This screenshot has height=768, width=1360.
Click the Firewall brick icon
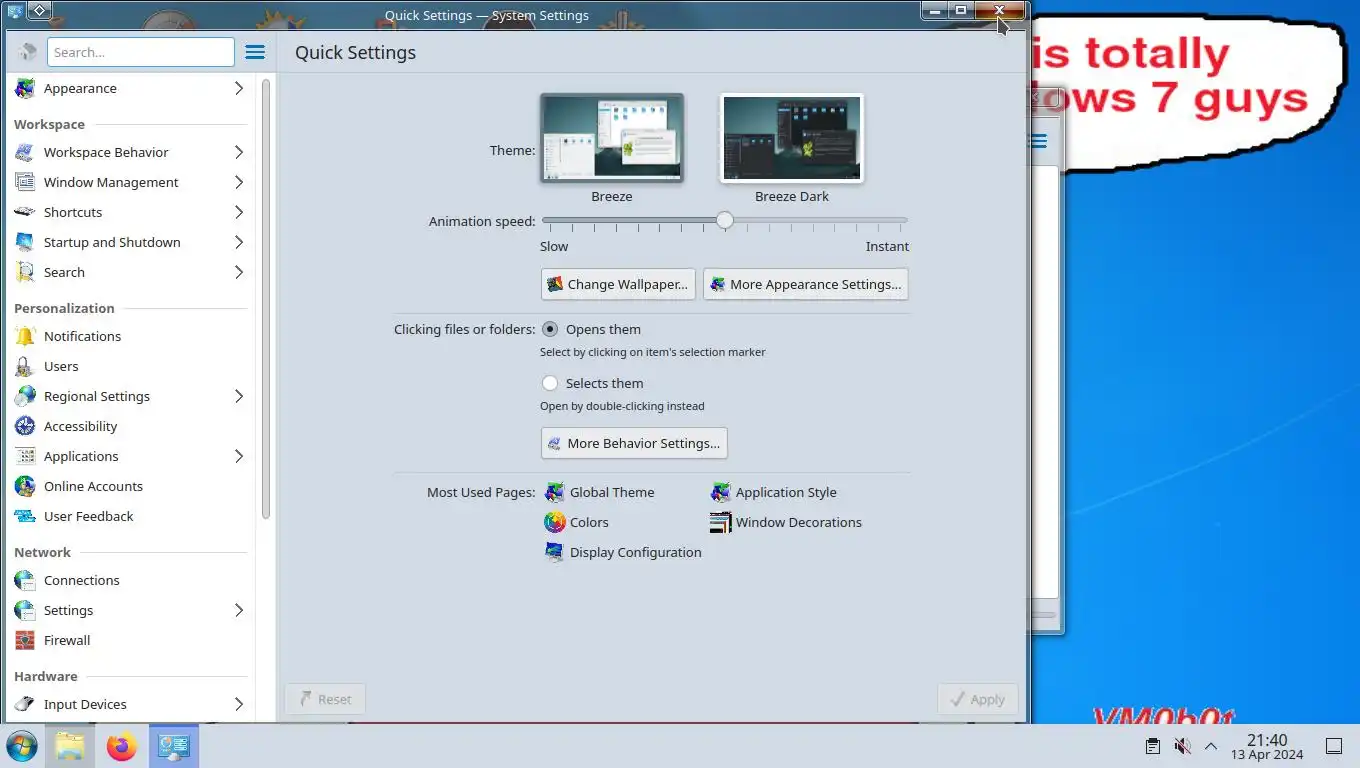[25, 640]
